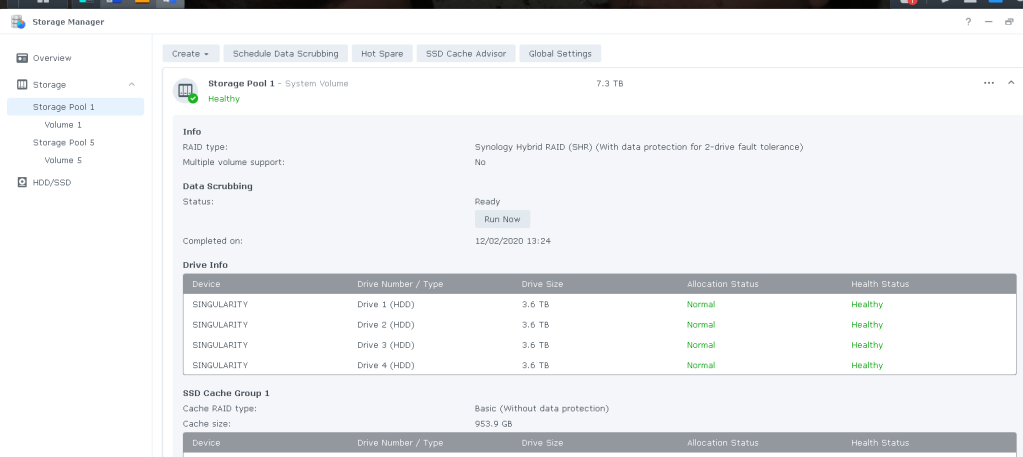This screenshot has width=1023, height=457.
Task: Click Allocation Status header in Drive Info
Action: coord(723,284)
